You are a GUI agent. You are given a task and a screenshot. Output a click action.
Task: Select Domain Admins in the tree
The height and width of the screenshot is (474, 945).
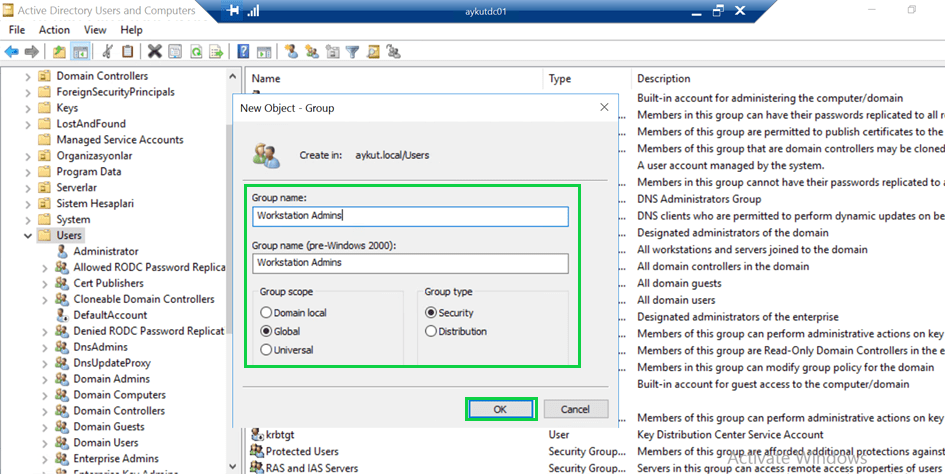click(111, 379)
